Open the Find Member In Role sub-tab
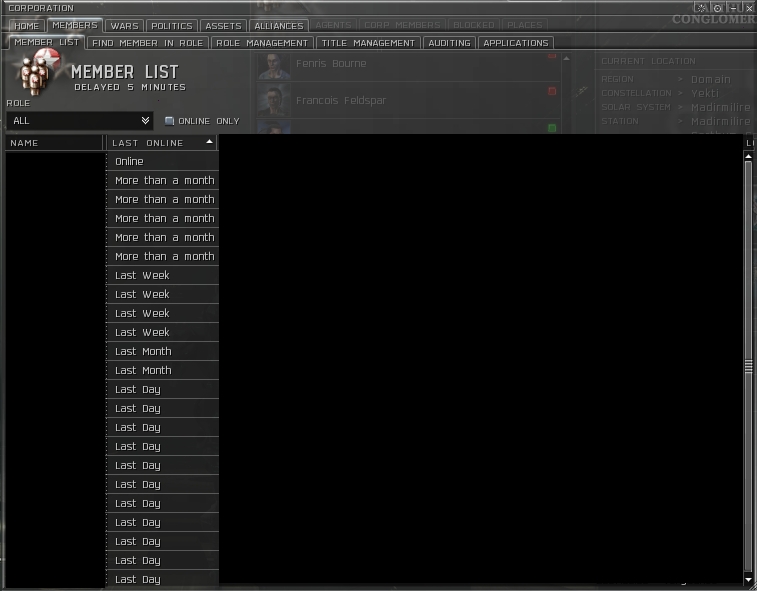757x591 pixels. click(x=148, y=43)
